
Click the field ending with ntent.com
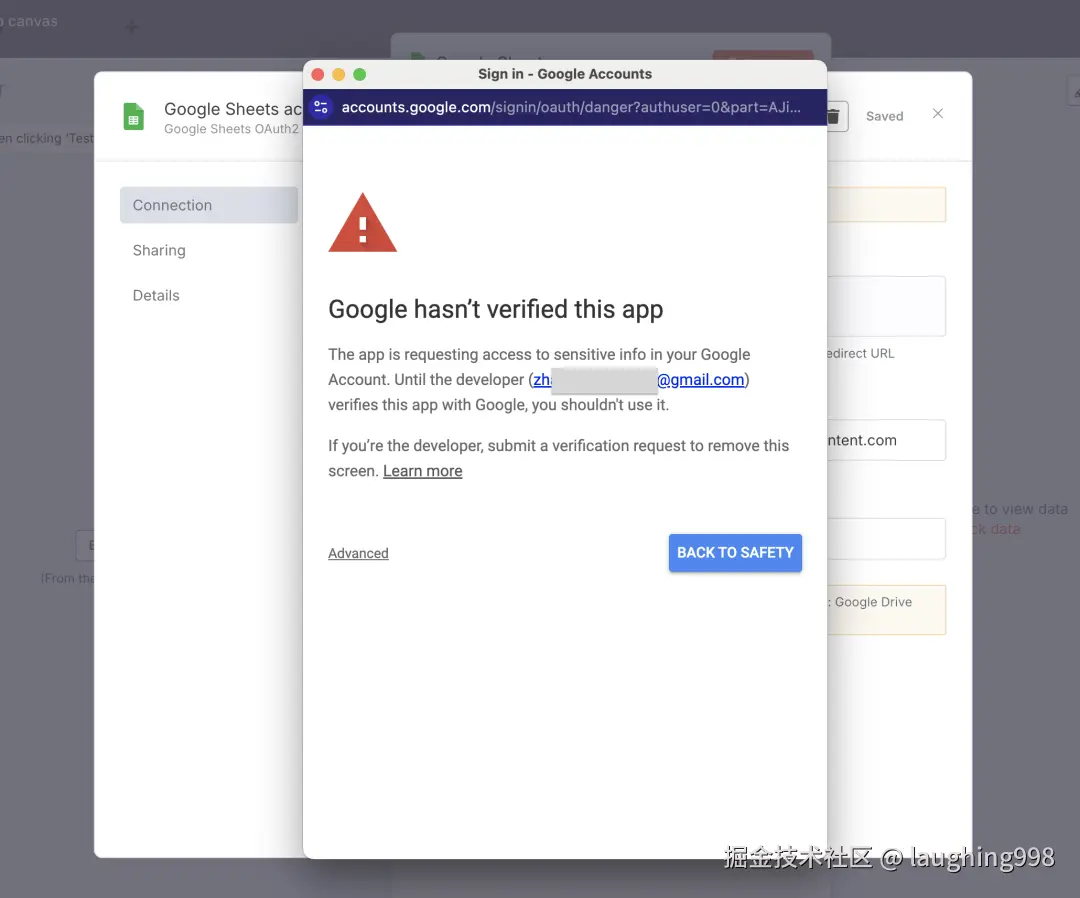coord(886,440)
